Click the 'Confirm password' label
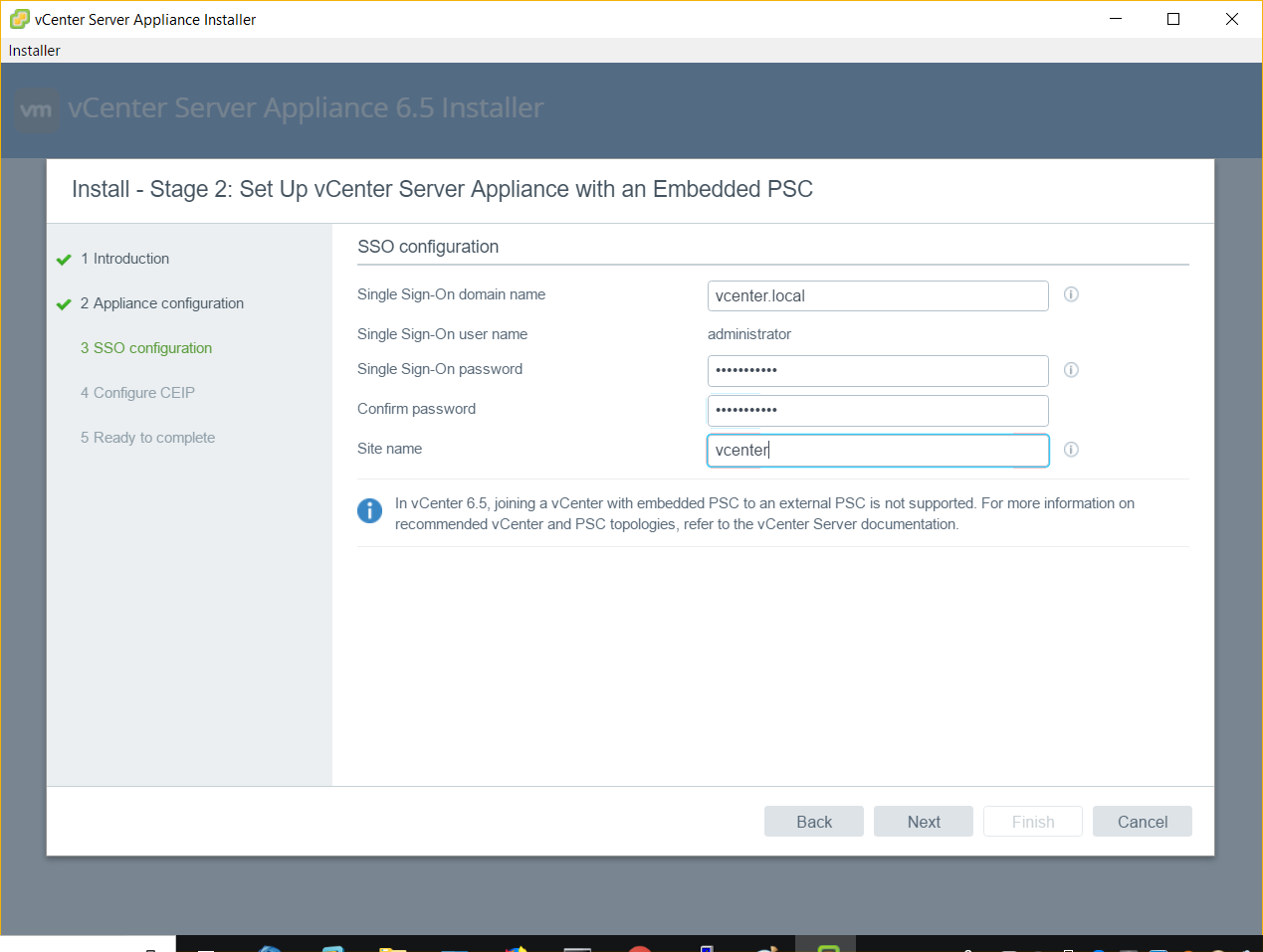The image size is (1263, 952). click(416, 409)
